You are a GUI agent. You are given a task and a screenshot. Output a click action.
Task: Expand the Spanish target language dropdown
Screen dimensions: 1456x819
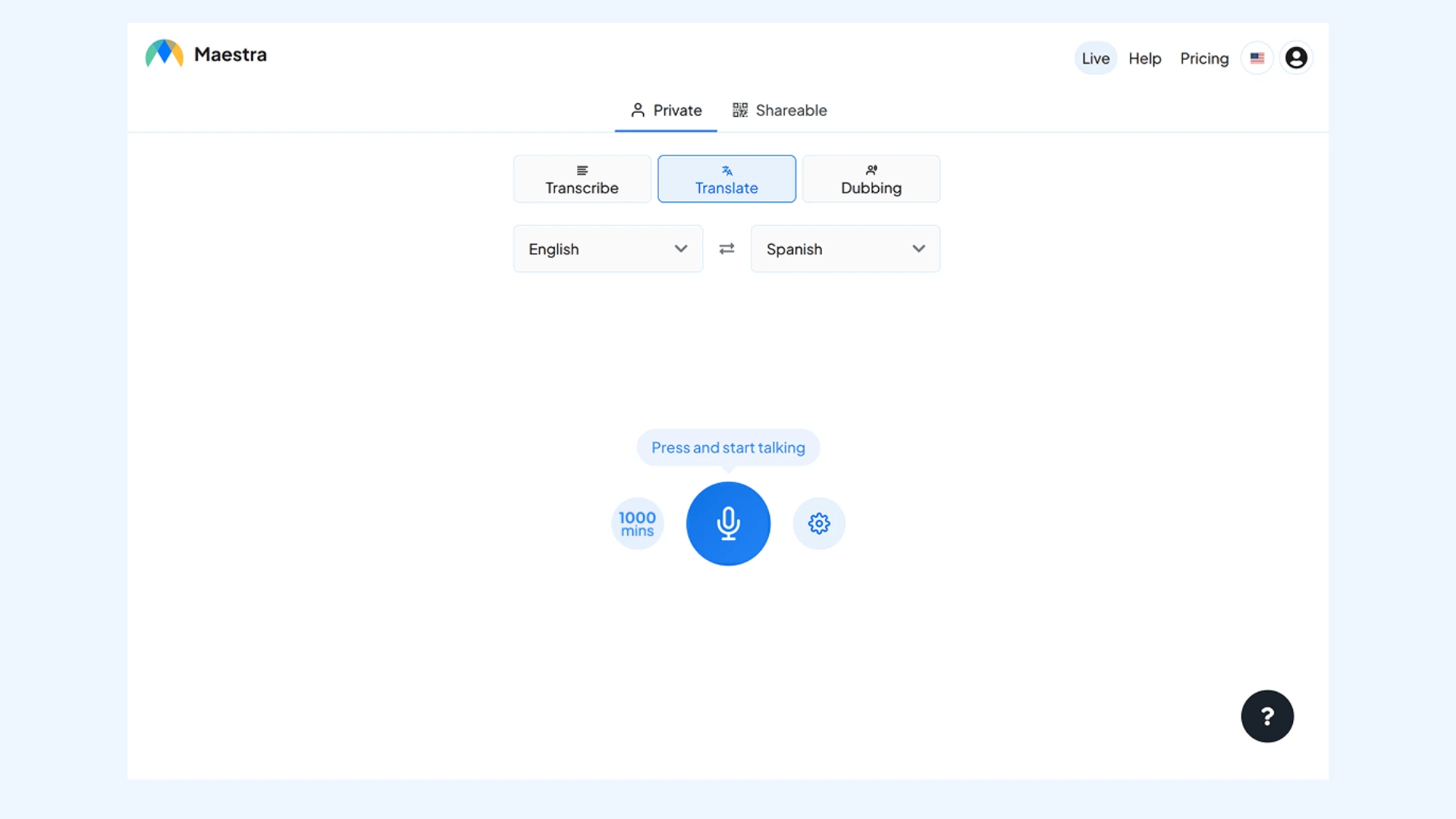[x=845, y=248]
